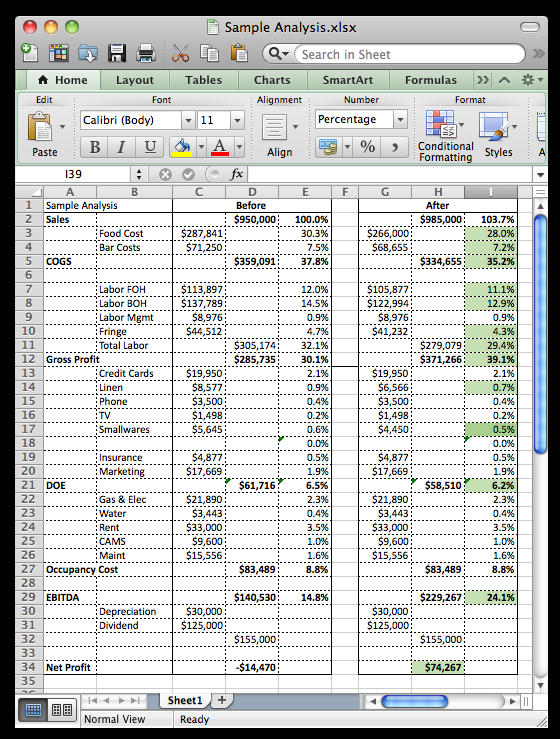Viewport: 560px width, 739px height.
Task: Select the EBITDA cell
Action: coord(70,598)
